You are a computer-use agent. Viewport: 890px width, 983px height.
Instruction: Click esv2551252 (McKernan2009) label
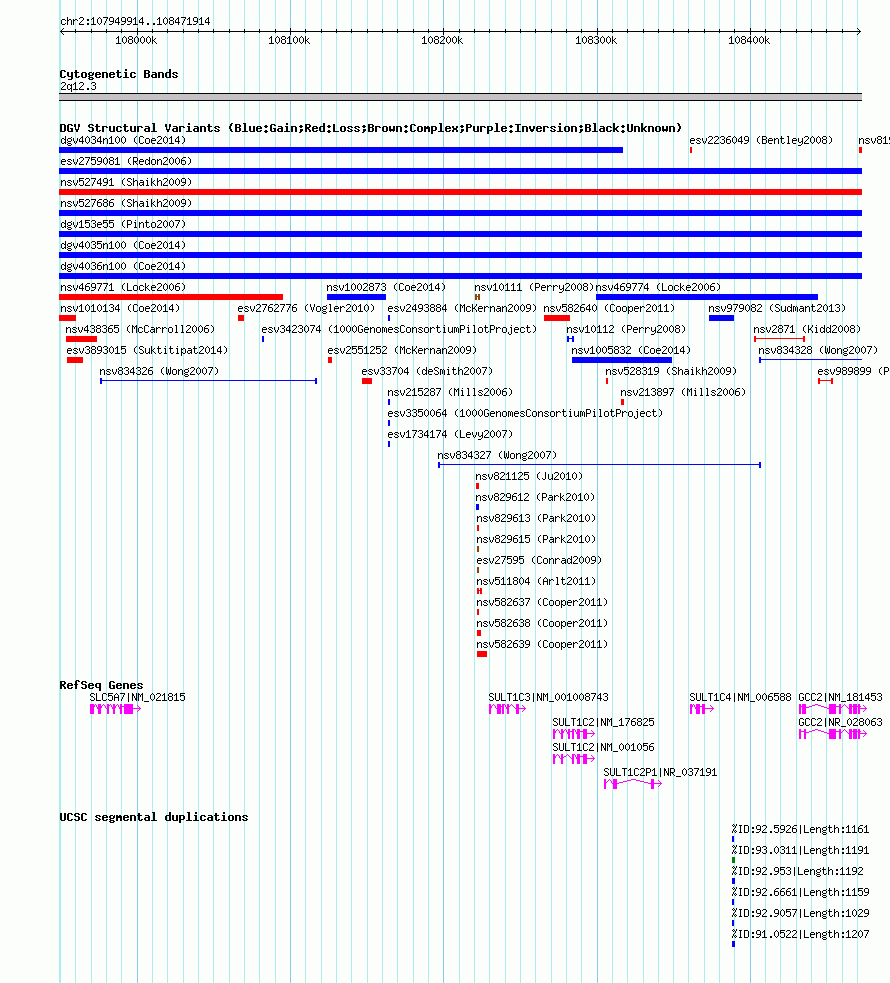(x=402, y=350)
